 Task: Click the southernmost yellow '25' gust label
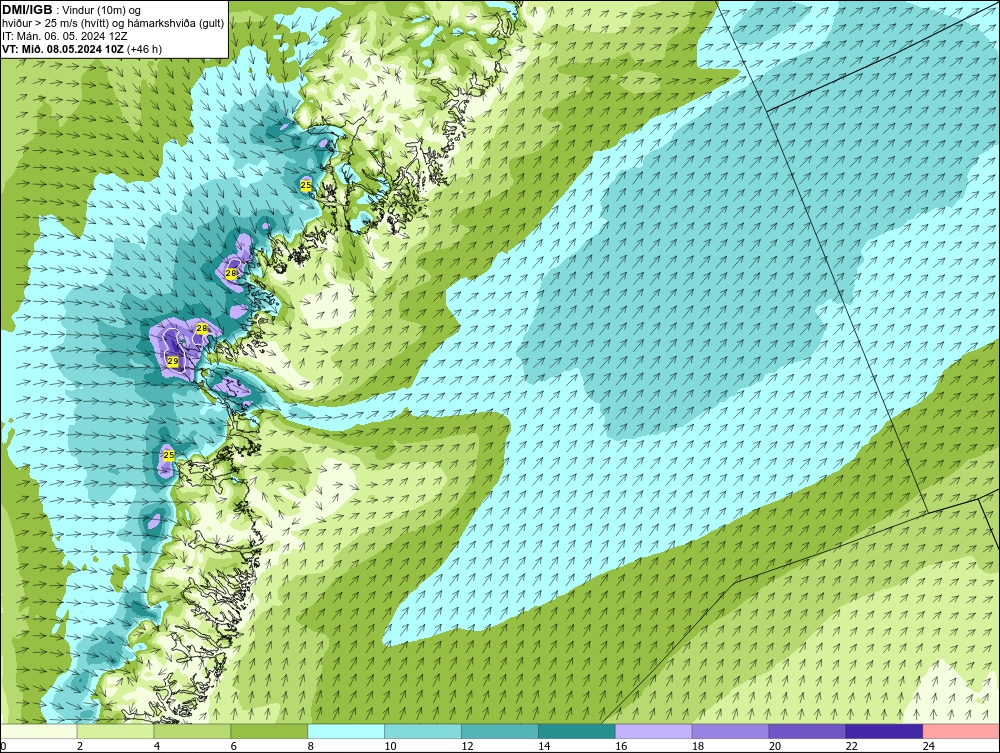pyautogui.click(x=168, y=455)
